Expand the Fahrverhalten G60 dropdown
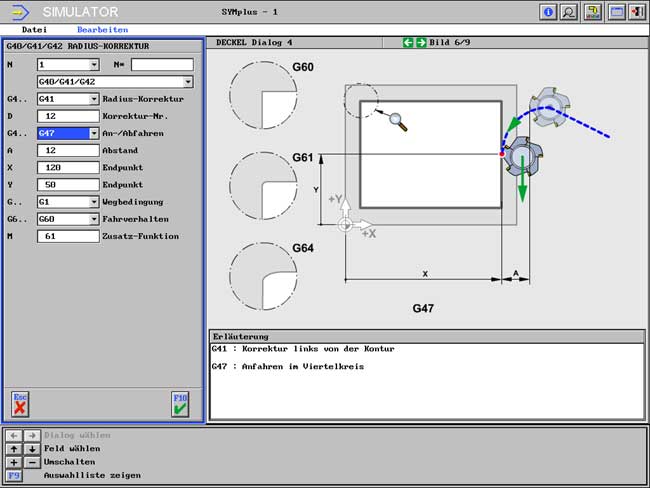 (94, 219)
